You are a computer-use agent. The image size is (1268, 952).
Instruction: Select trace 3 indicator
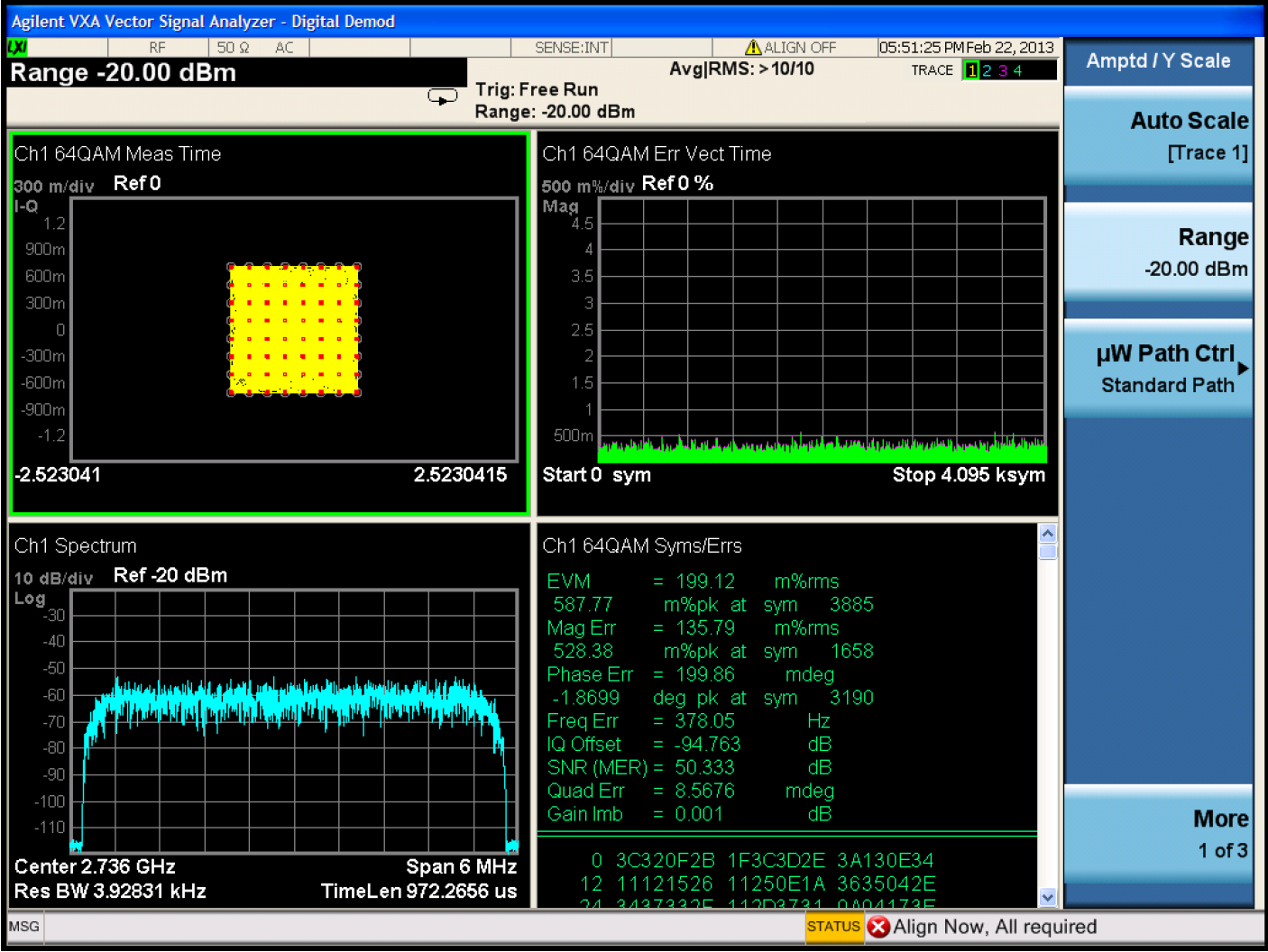coord(1002,70)
